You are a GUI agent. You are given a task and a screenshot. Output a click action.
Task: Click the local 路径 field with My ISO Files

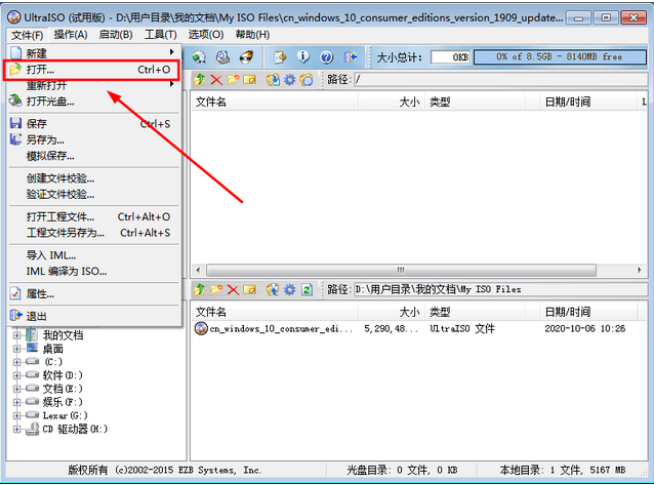(501, 289)
